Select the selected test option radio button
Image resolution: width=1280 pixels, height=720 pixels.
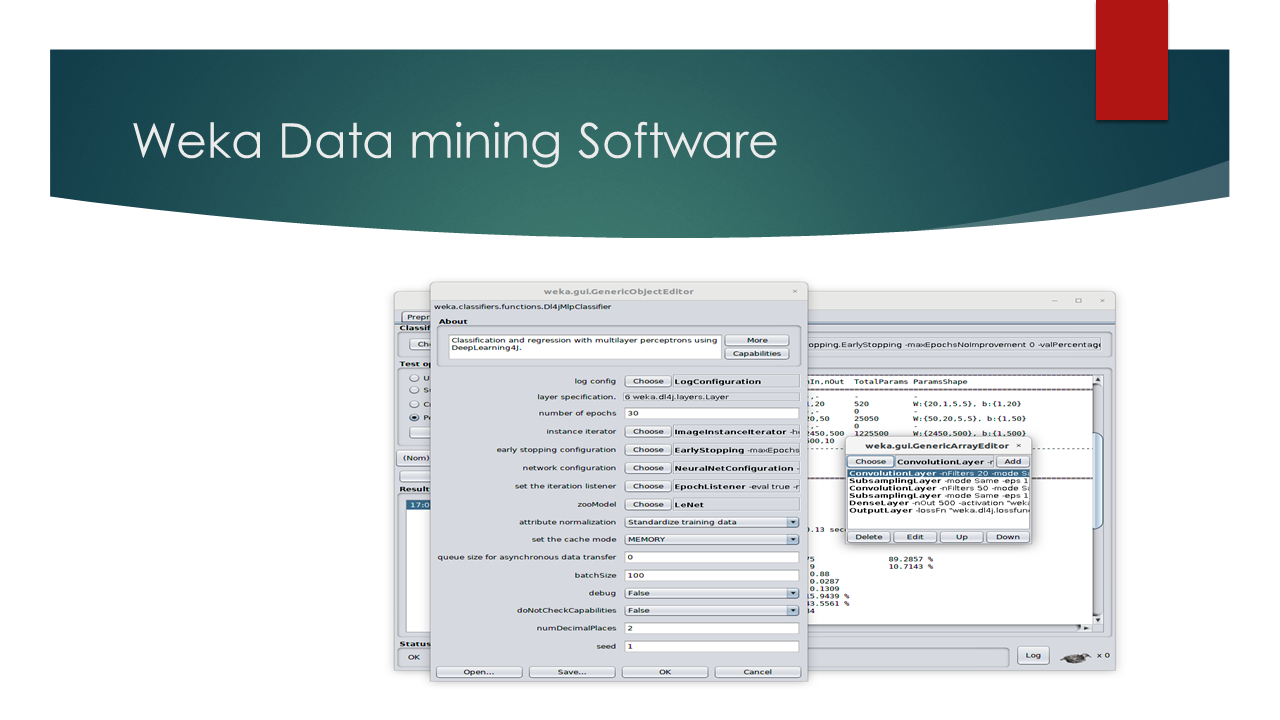point(414,417)
